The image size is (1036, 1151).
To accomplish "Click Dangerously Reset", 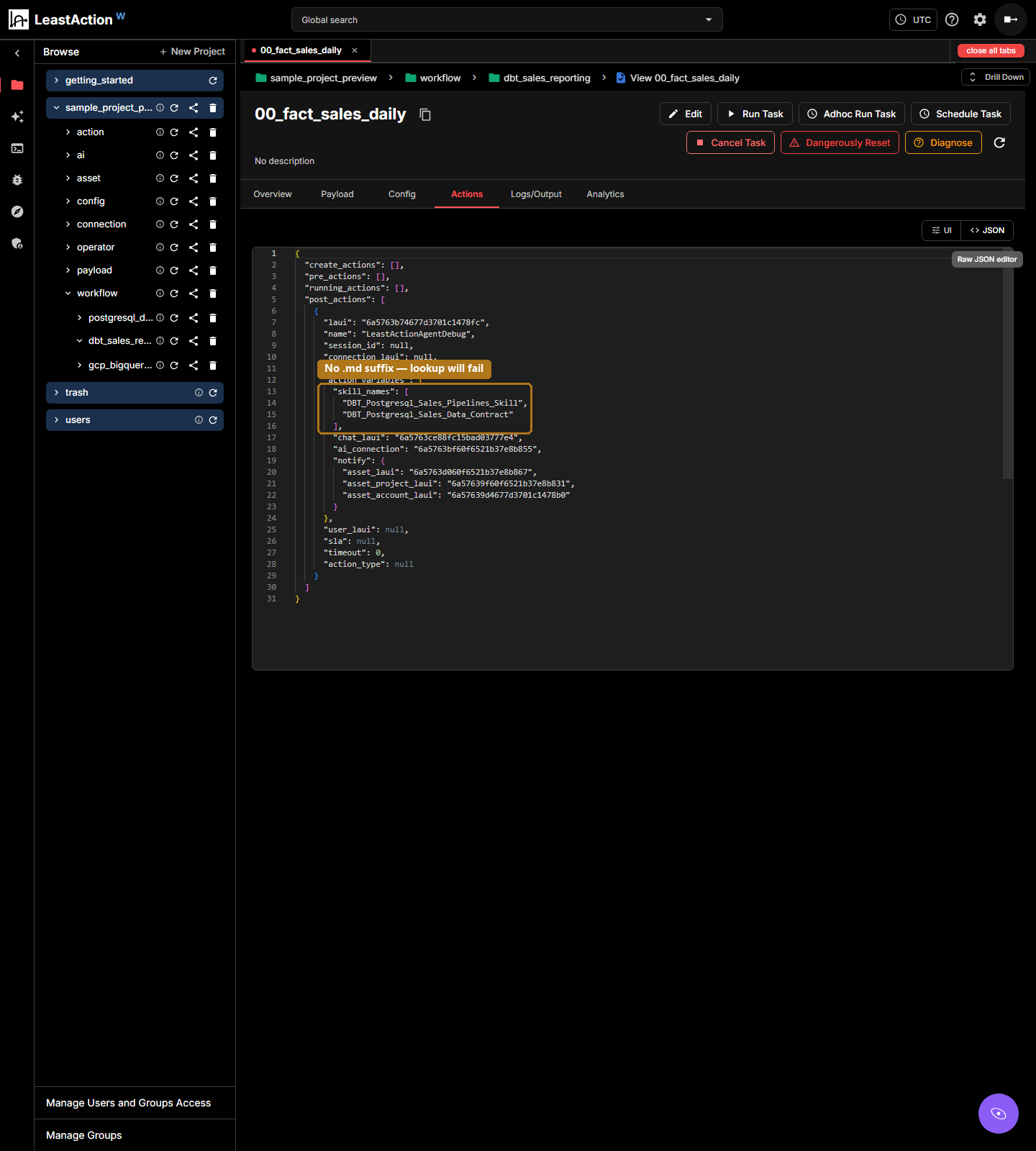I will click(x=840, y=142).
